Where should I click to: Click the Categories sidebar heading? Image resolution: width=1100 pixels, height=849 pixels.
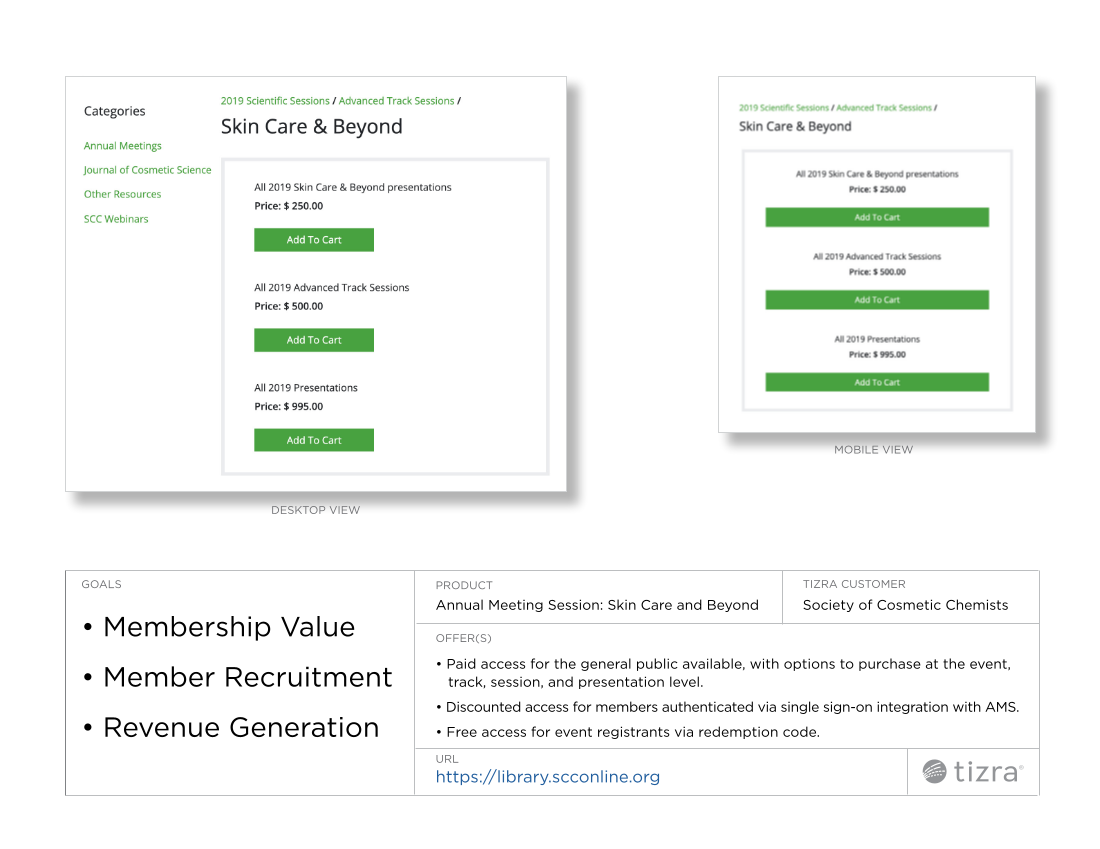[114, 111]
